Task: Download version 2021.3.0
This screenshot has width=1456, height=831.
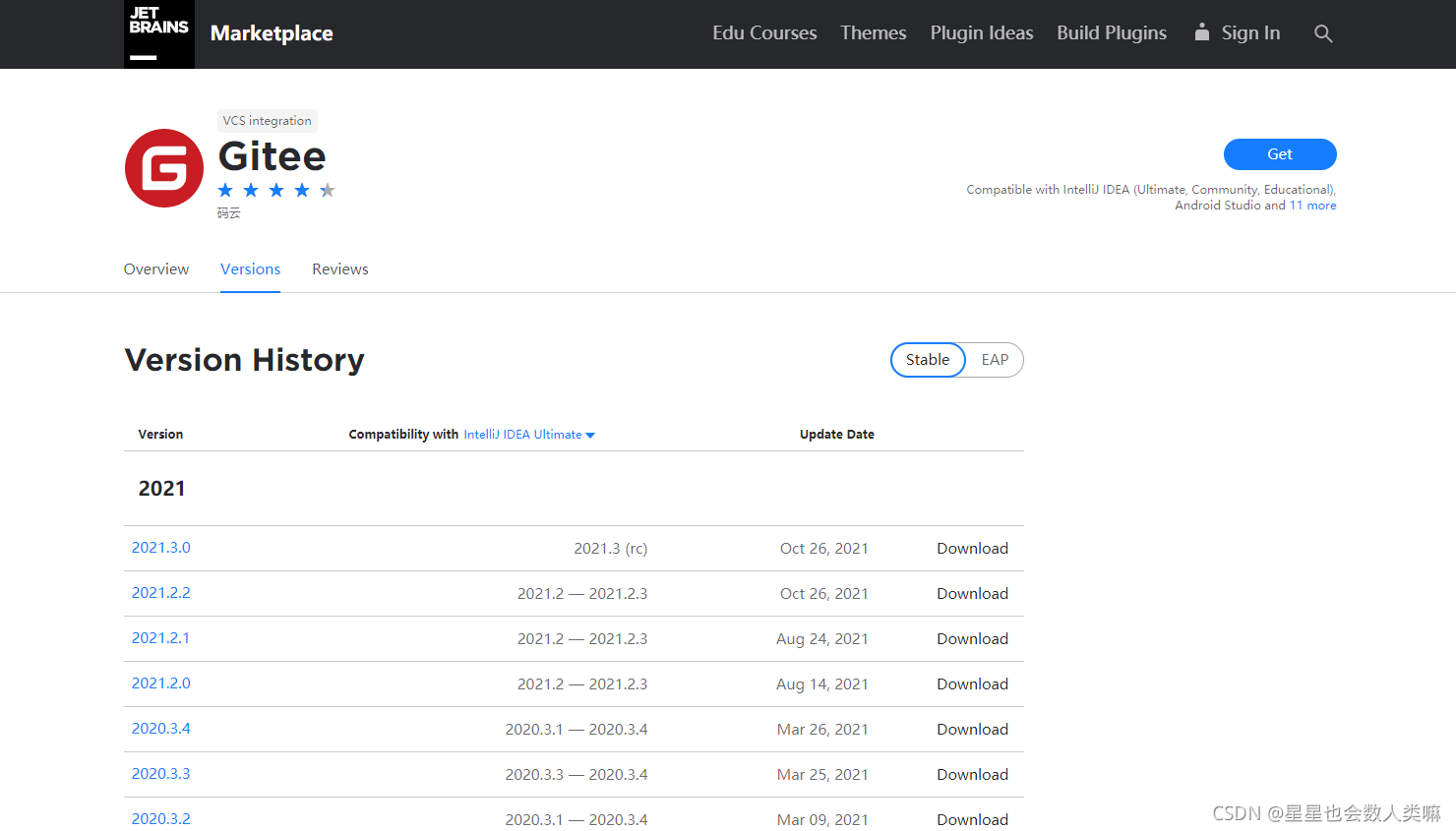Action: click(972, 549)
